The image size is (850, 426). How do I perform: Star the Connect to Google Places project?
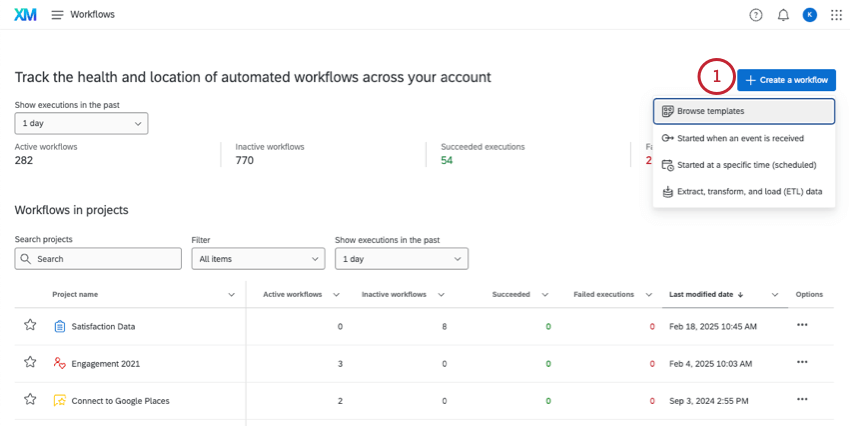click(30, 400)
